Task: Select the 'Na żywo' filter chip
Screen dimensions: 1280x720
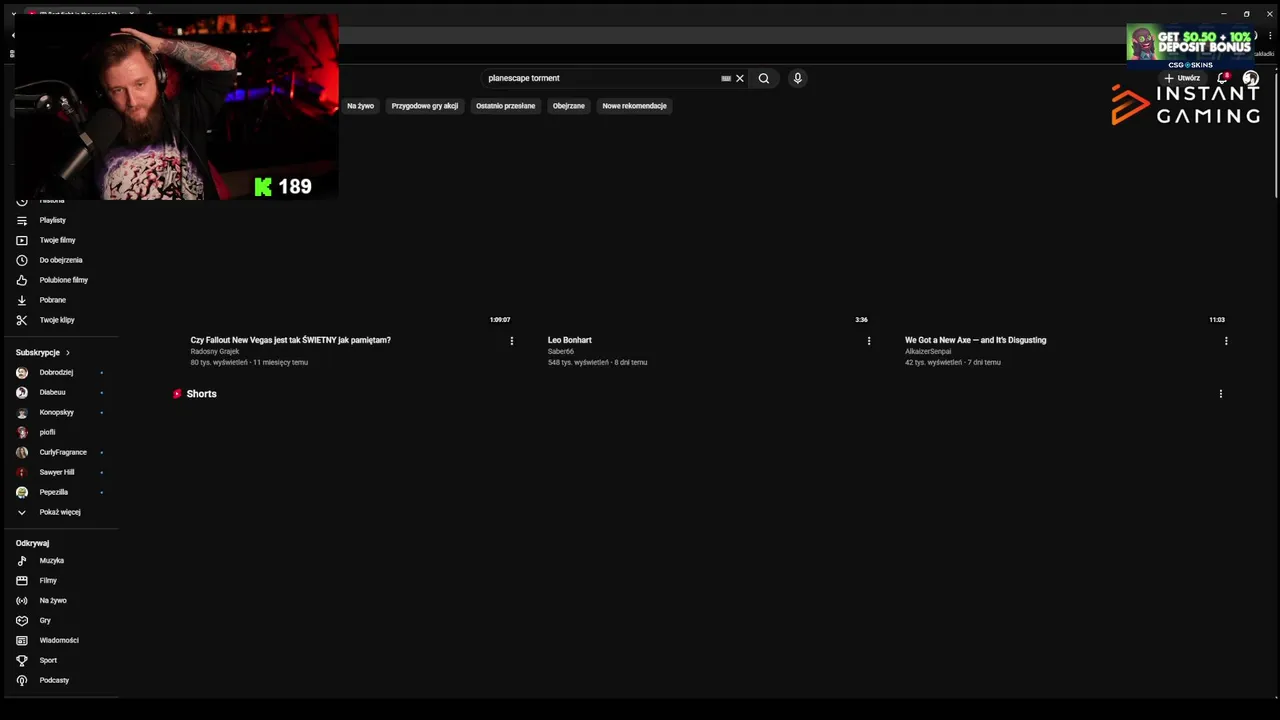Action: coord(360,106)
